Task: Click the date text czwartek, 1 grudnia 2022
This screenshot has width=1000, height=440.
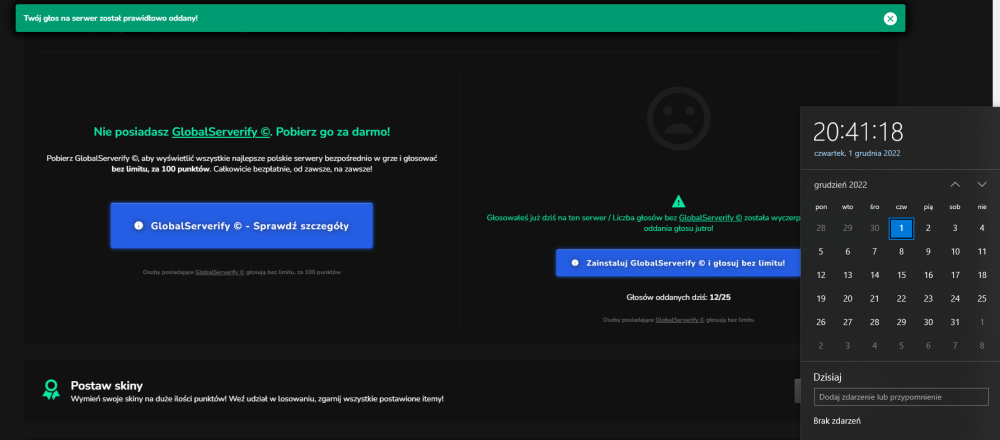Action: point(857,153)
